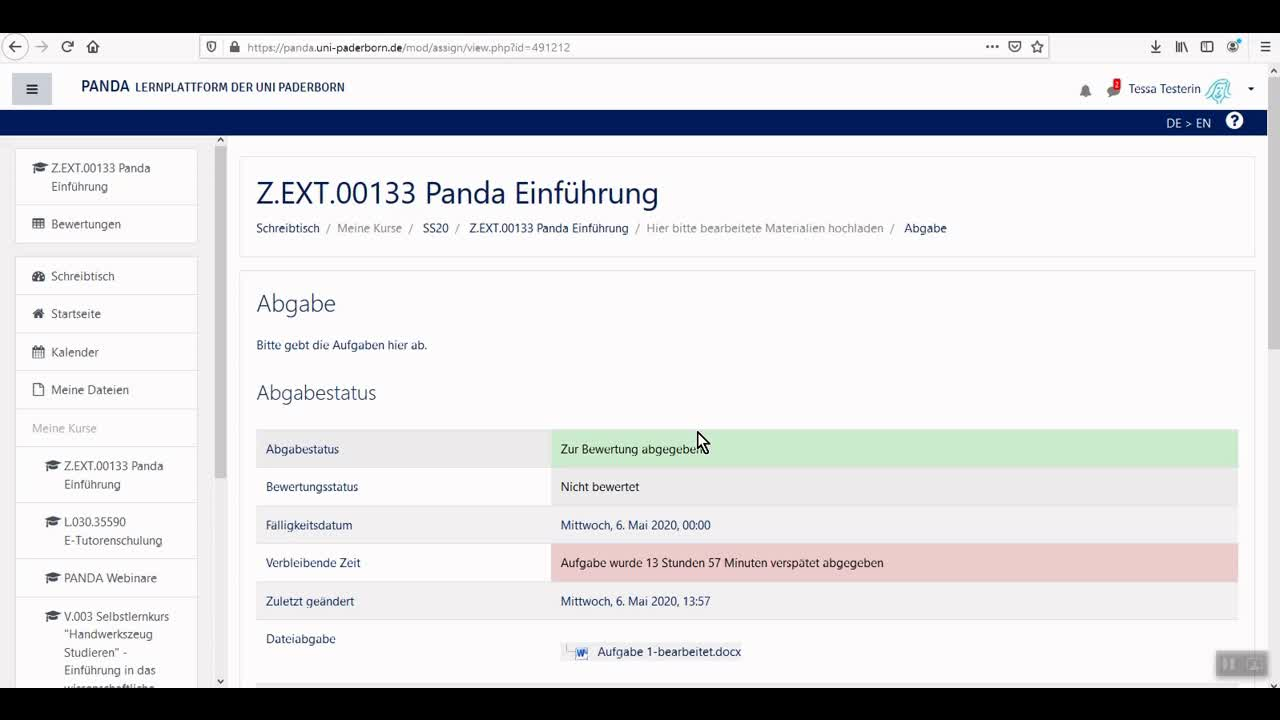Reload the page with the refresh icon
Image resolution: width=1280 pixels, height=720 pixels.
coord(66,46)
